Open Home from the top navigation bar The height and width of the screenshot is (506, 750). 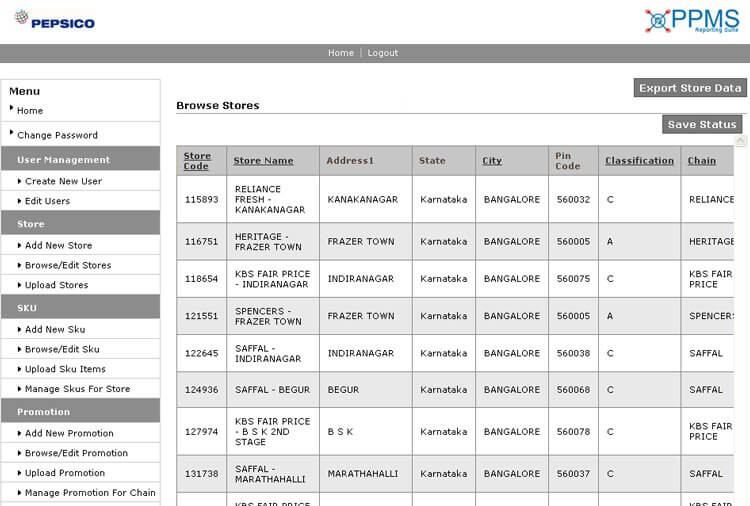pos(340,53)
